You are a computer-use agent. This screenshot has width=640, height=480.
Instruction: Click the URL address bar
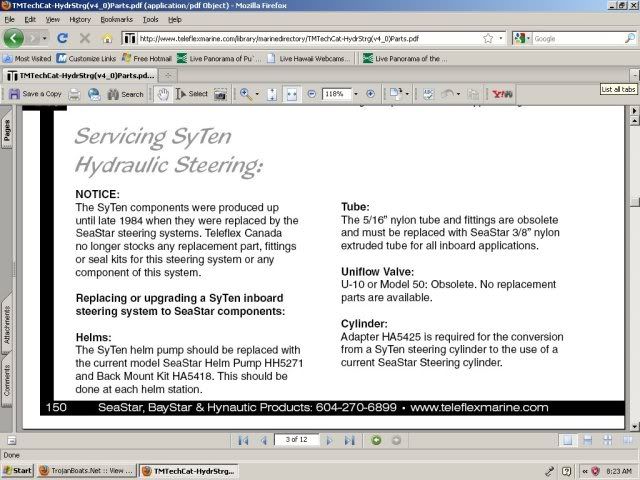[310, 38]
